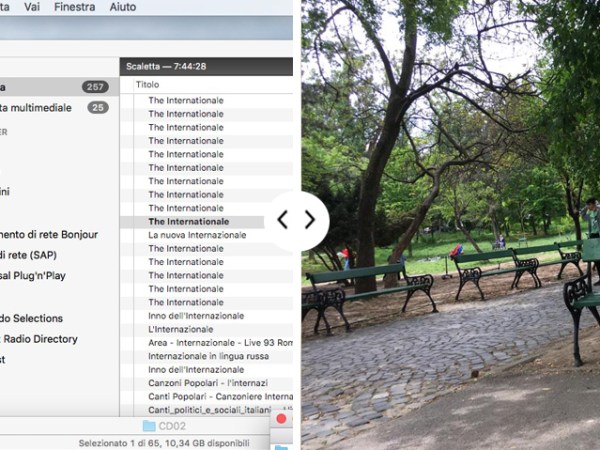Image resolution: width=600 pixels, height=450 pixels.
Task: Select the bold highlighted The Internationale track
Action: [x=189, y=221]
